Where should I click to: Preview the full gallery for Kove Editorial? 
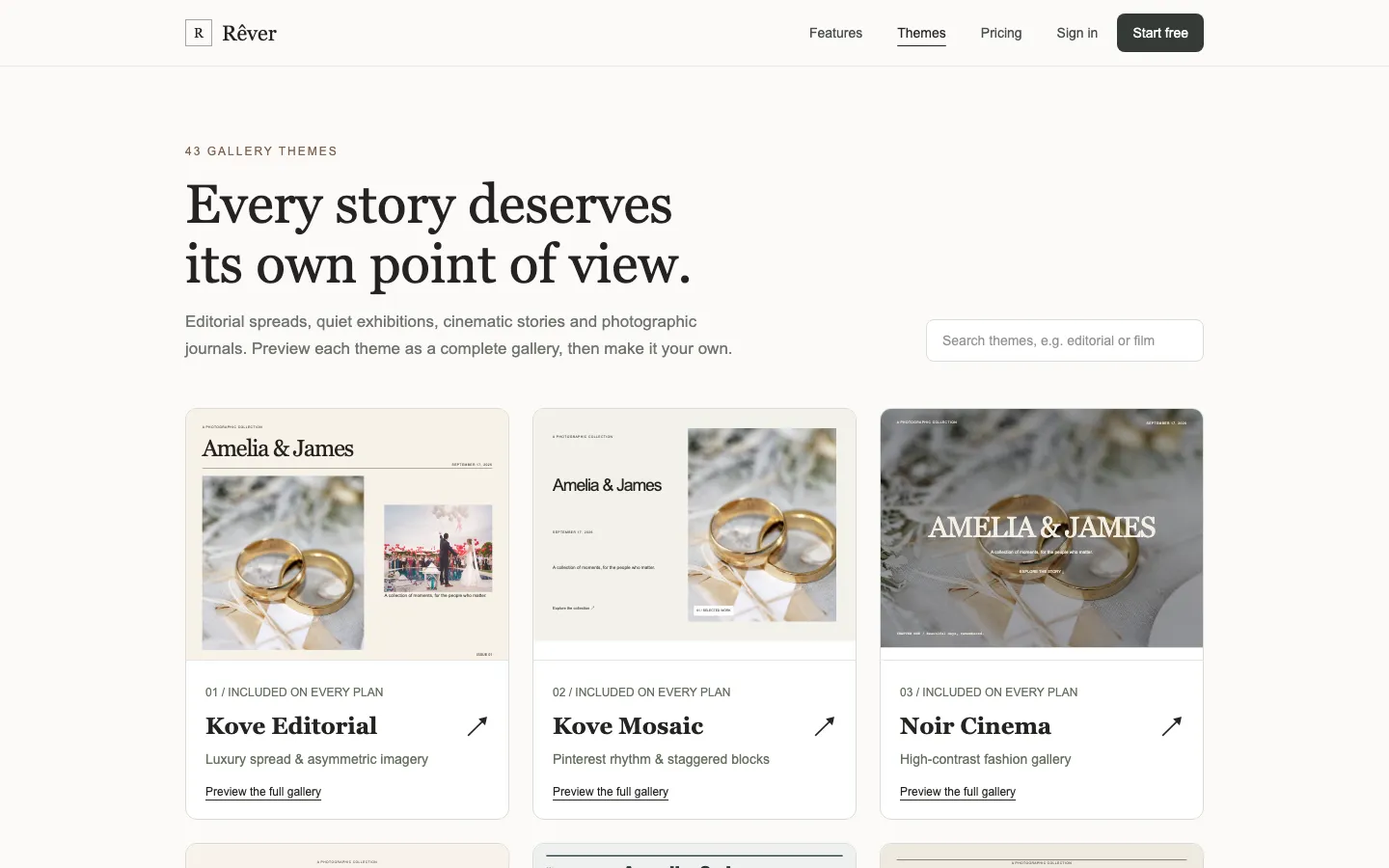pyautogui.click(x=263, y=792)
